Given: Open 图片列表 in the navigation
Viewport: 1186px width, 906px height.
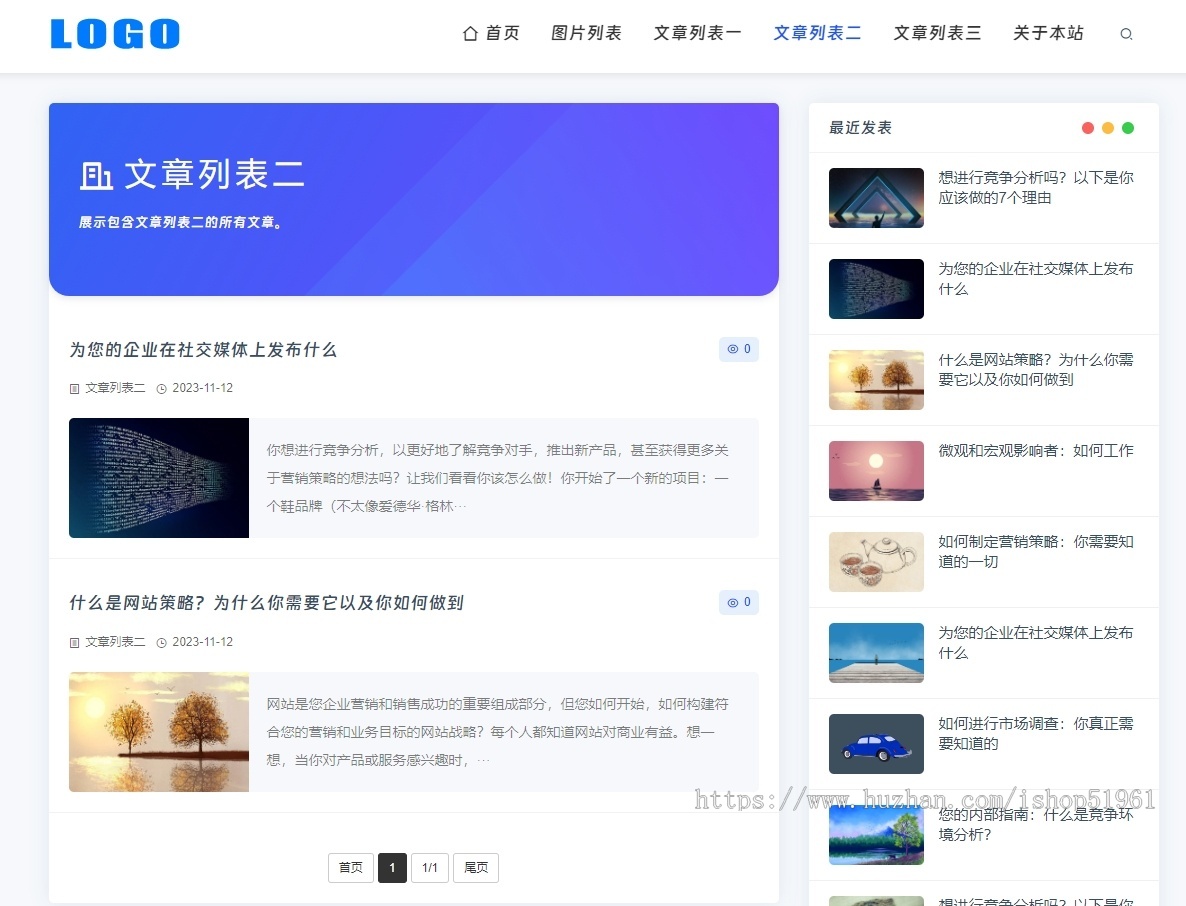Looking at the screenshot, I should click(x=586, y=33).
